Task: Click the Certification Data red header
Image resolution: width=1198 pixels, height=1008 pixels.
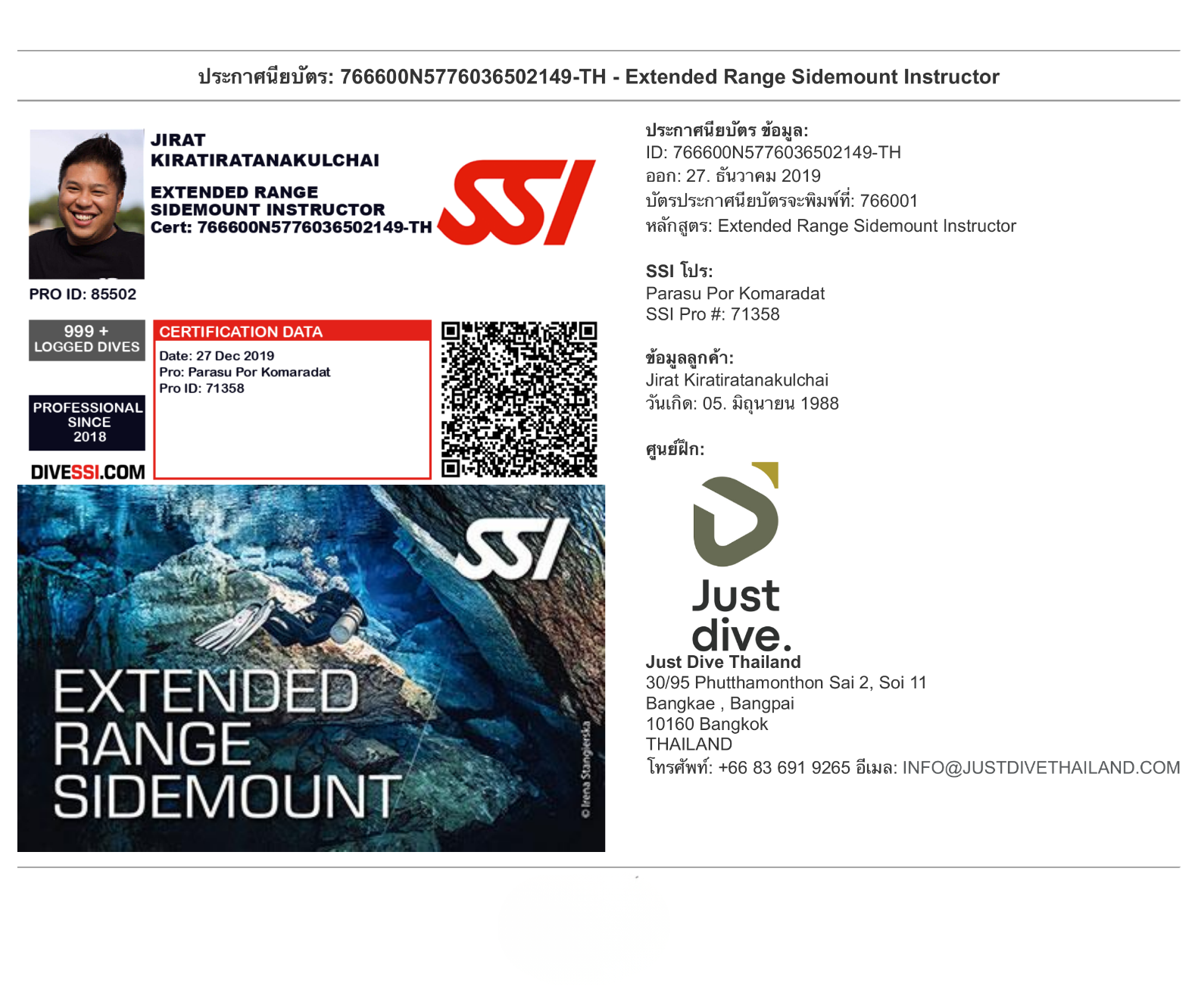Action: tap(292, 332)
